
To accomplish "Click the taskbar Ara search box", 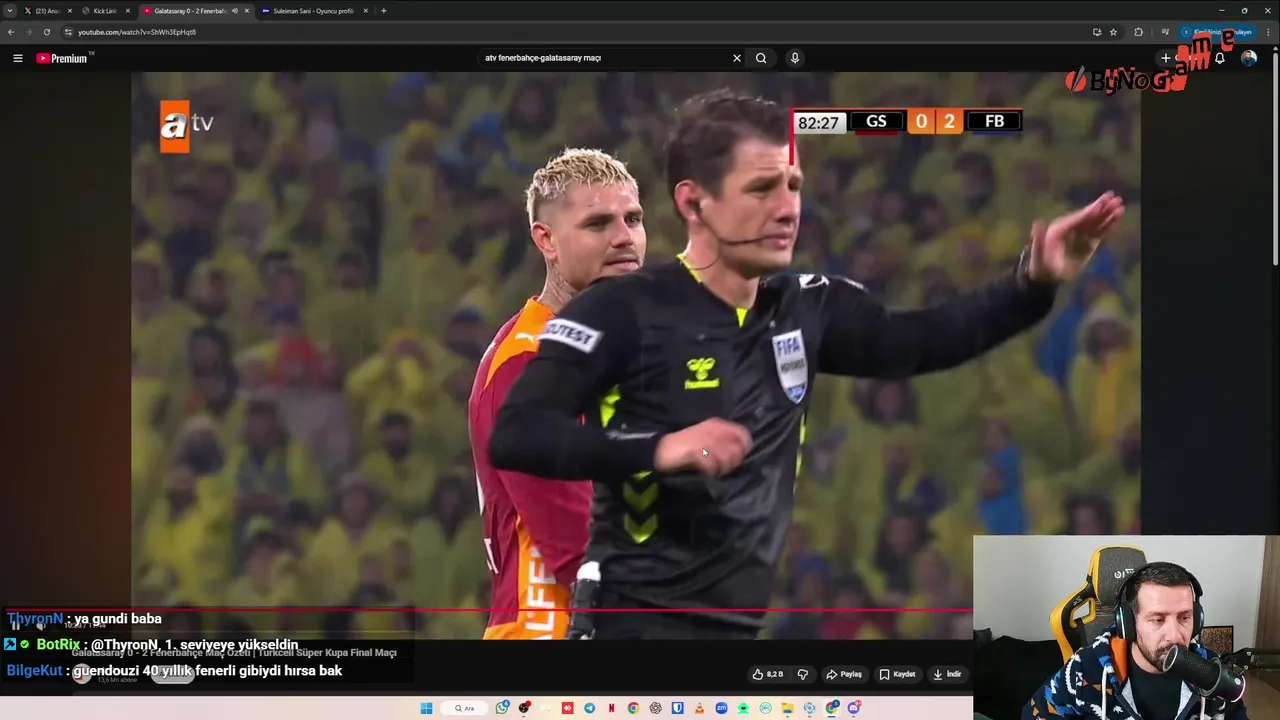I will 464,708.
